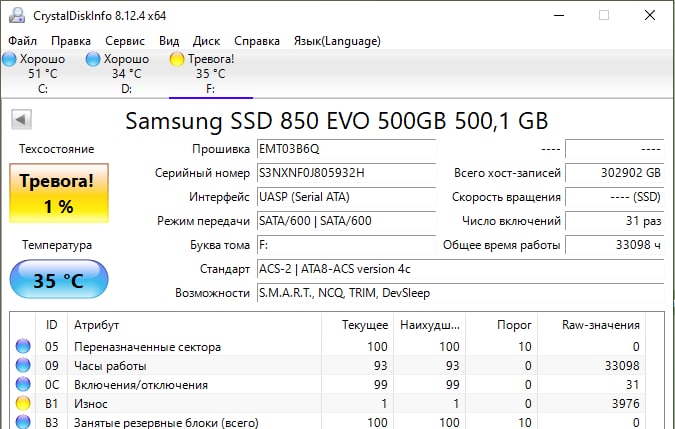
Task: Click the Стандарт field ACS-2 | ATA8-ACS
Action: 461,269
